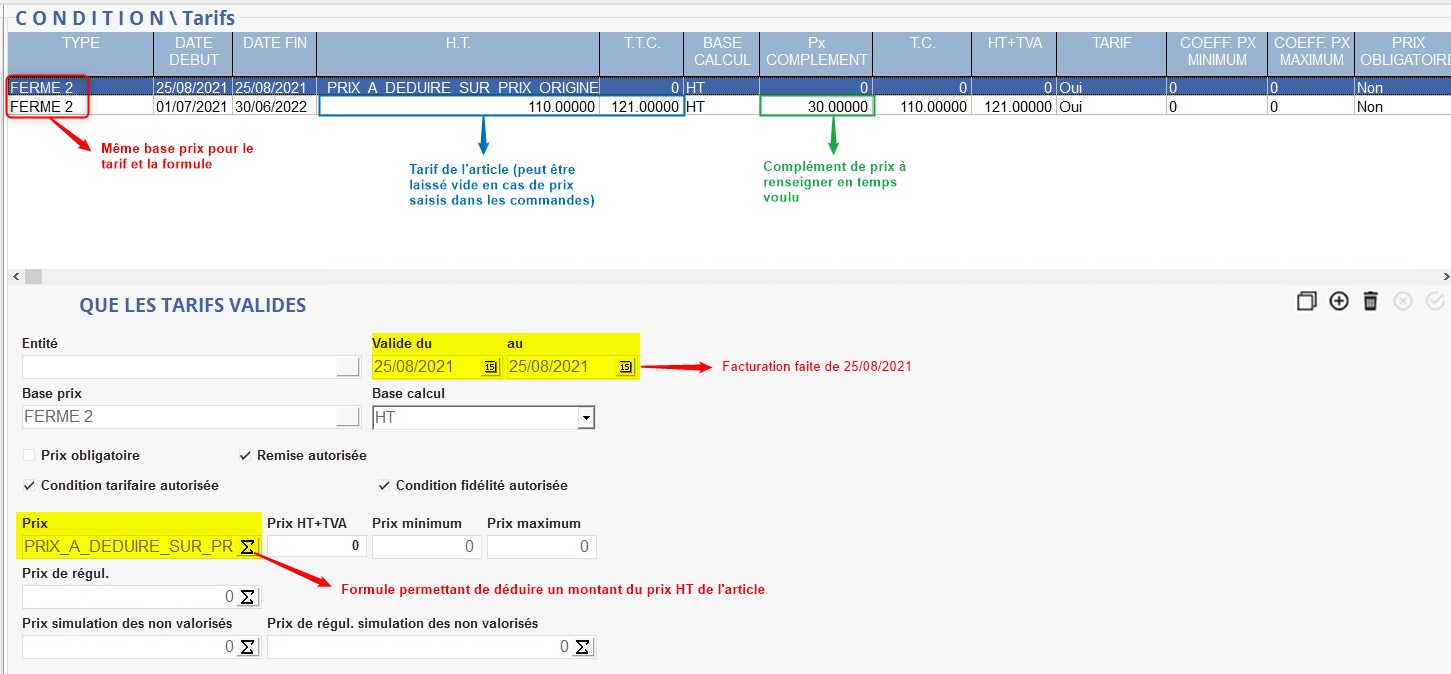1451x674 pixels.
Task: Delete the selected tarif with trash icon
Action: pyautogui.click(x=1371, y=301)
